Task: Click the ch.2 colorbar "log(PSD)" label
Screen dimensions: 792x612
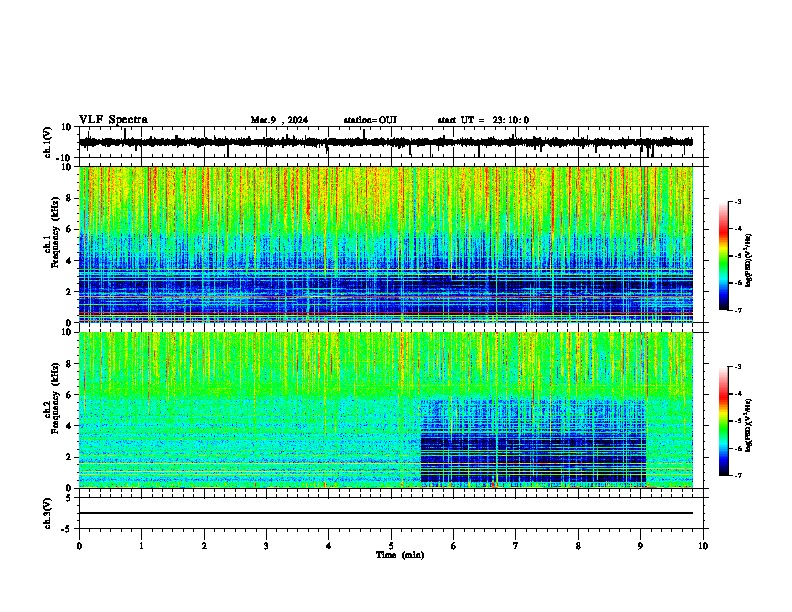Action: click(748, 425)
